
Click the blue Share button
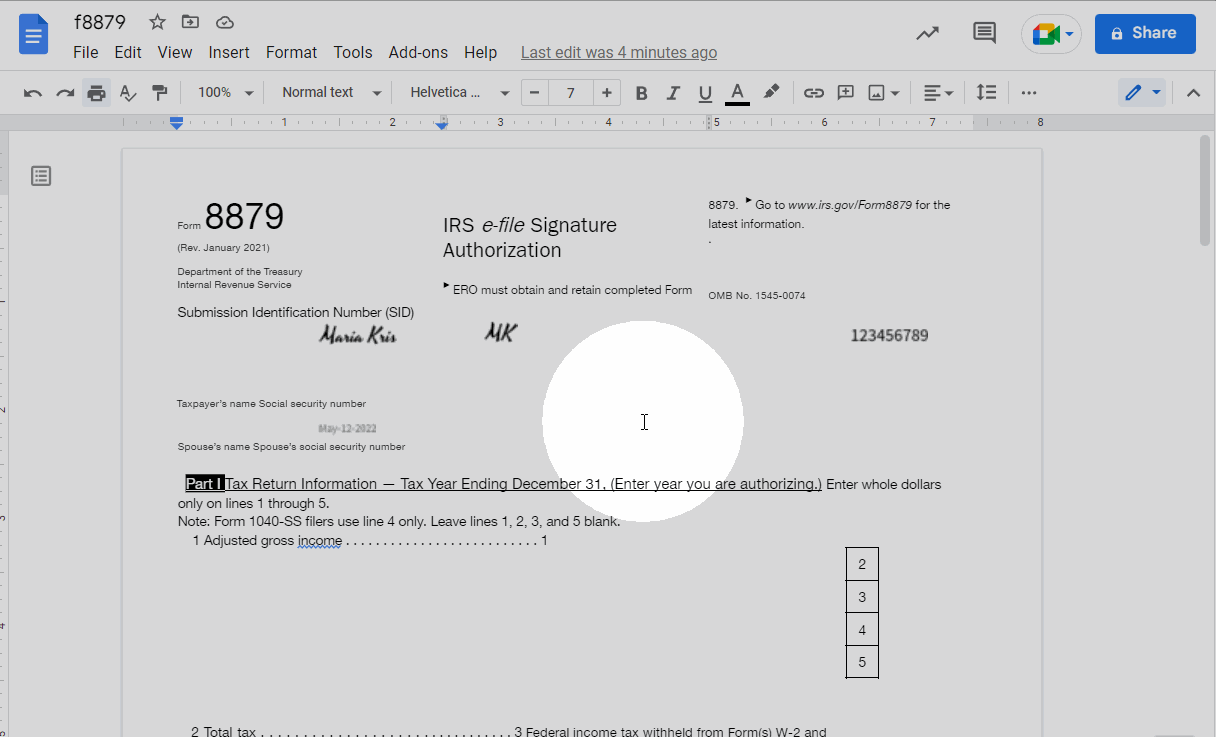point(1144,33)
